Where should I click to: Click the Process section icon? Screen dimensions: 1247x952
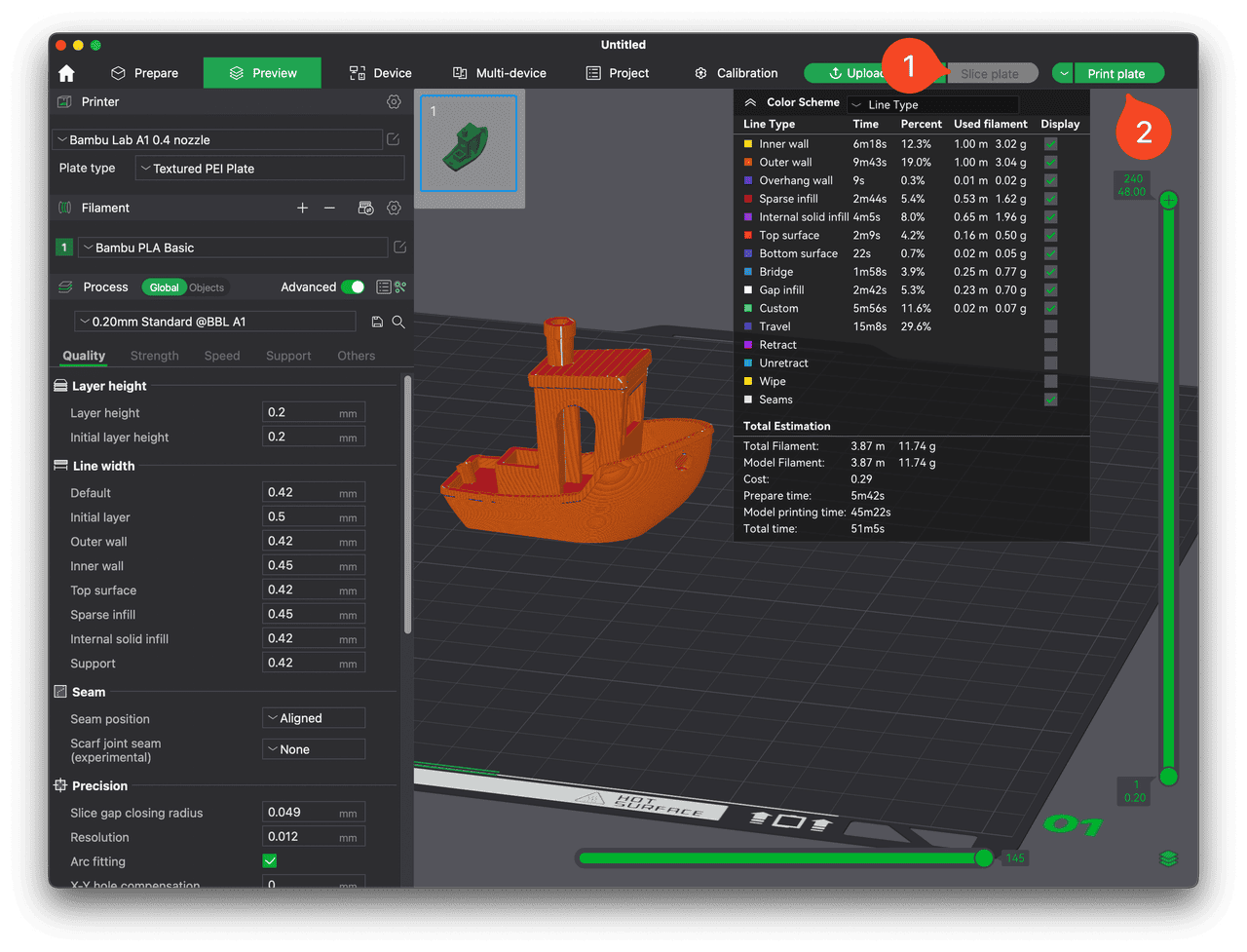65,286
